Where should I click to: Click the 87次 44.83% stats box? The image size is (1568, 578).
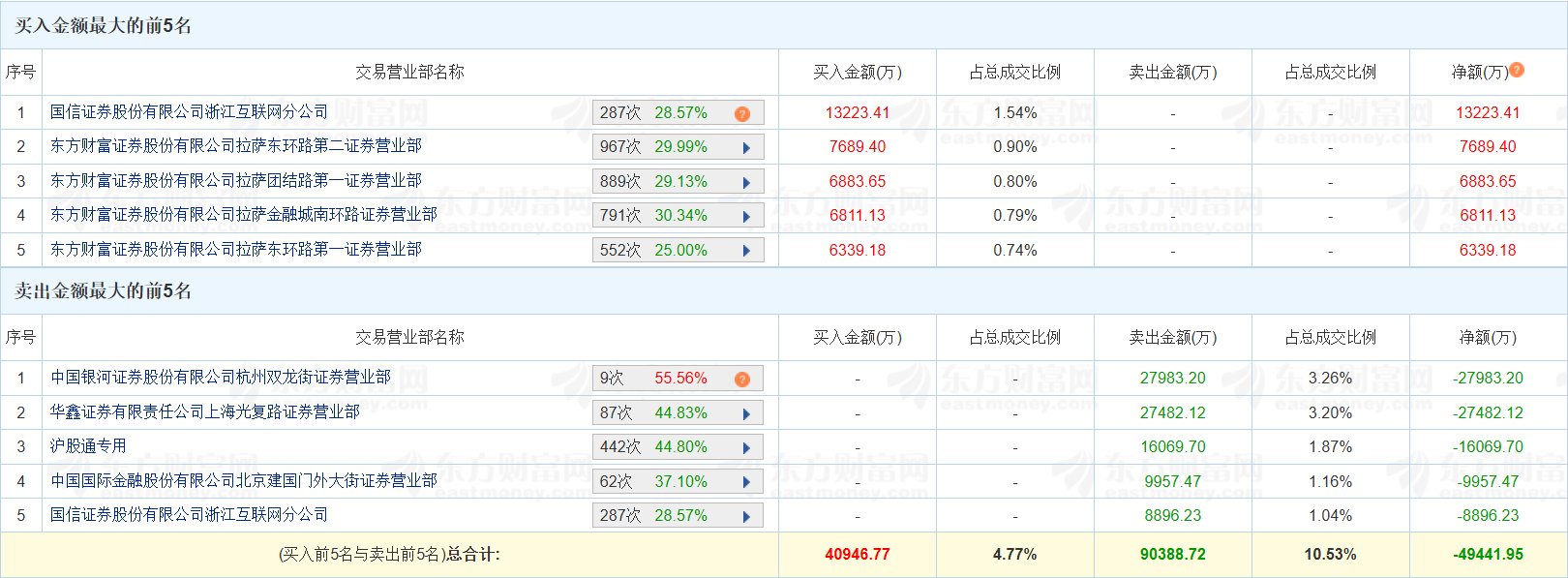coord(678,413)
